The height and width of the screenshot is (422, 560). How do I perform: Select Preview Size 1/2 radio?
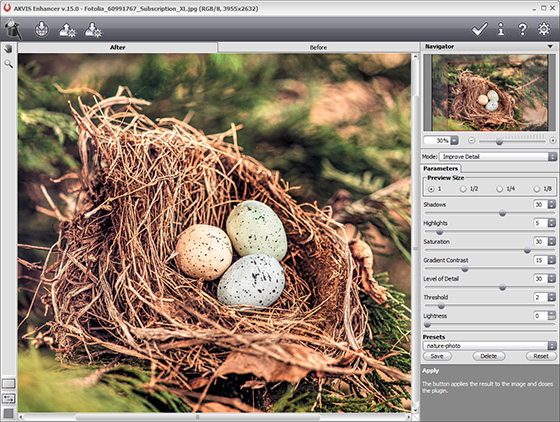pos(463,189)
